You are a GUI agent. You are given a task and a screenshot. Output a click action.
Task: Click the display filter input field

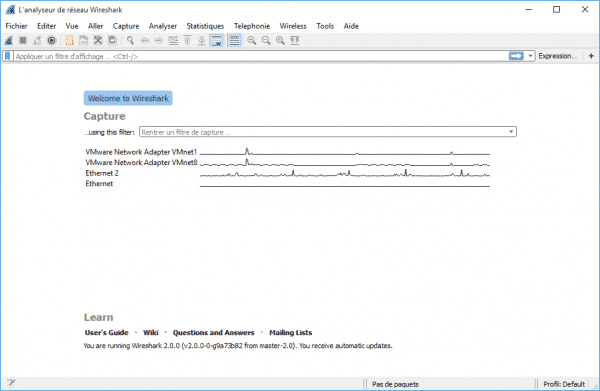click(x=261, y=56)
